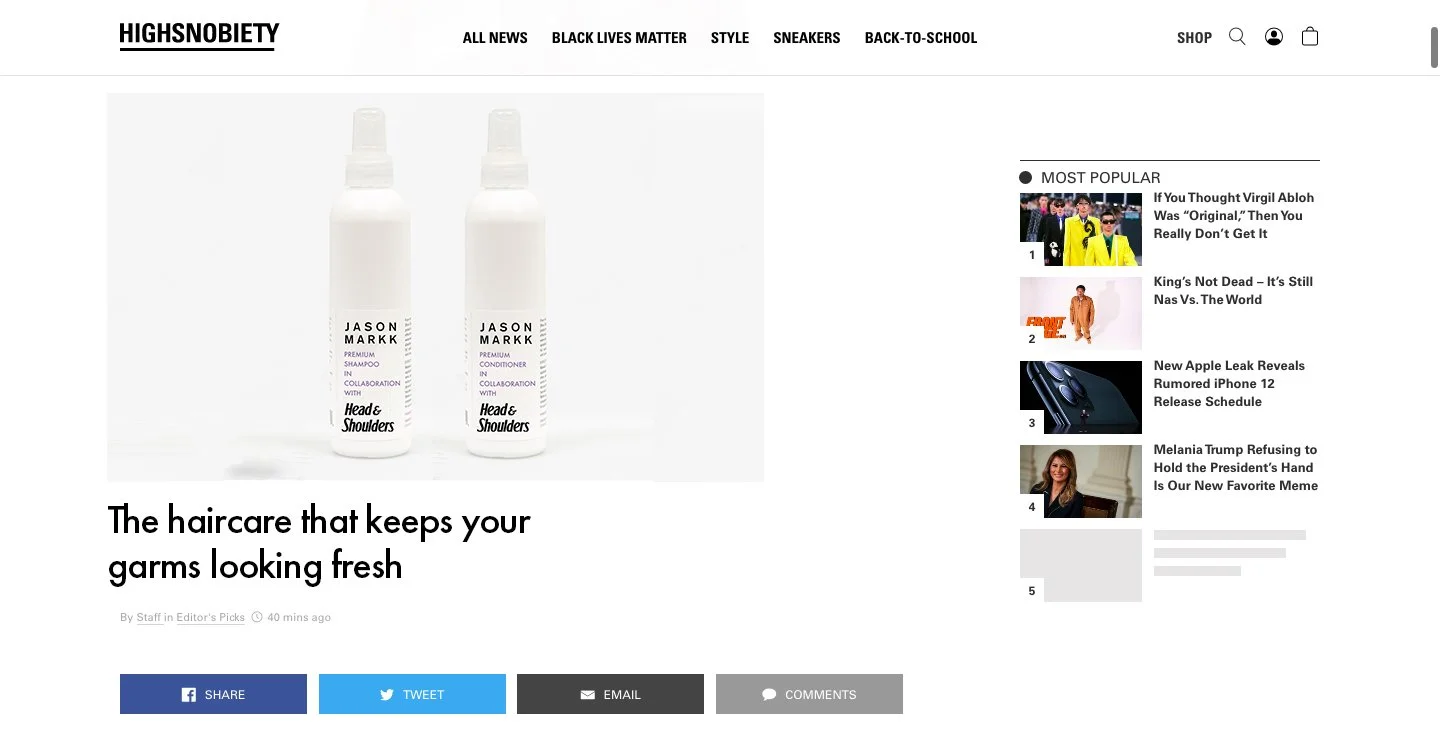Go to All News
The height and width of the screenshot is (738, 1440).
click(x=495, y=38)
